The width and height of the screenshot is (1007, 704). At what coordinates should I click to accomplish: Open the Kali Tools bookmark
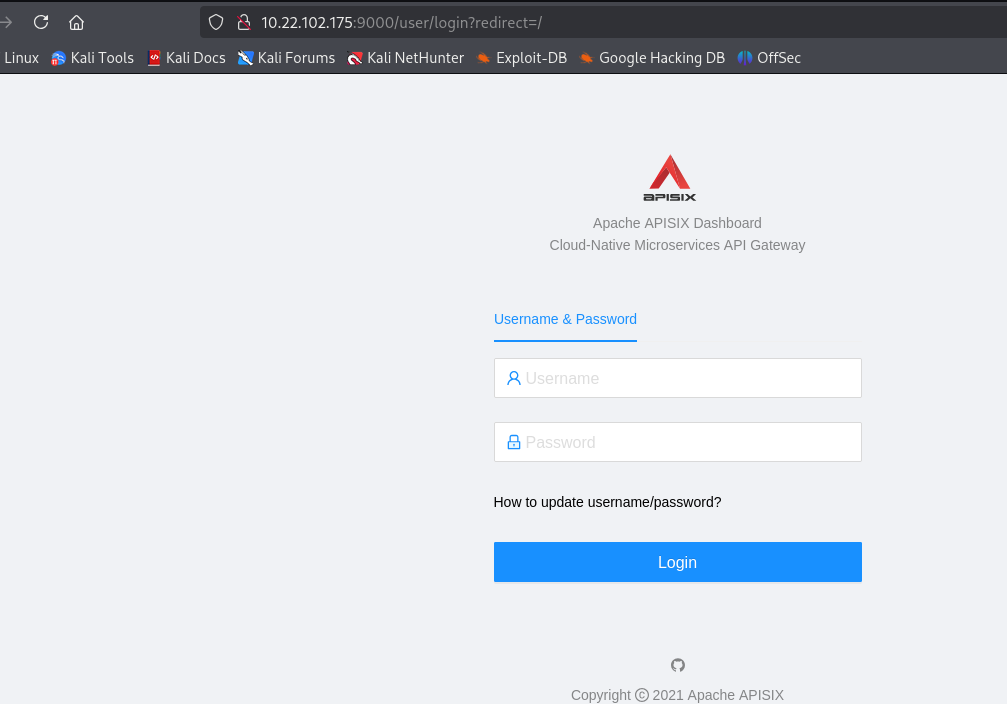[92, 58]
